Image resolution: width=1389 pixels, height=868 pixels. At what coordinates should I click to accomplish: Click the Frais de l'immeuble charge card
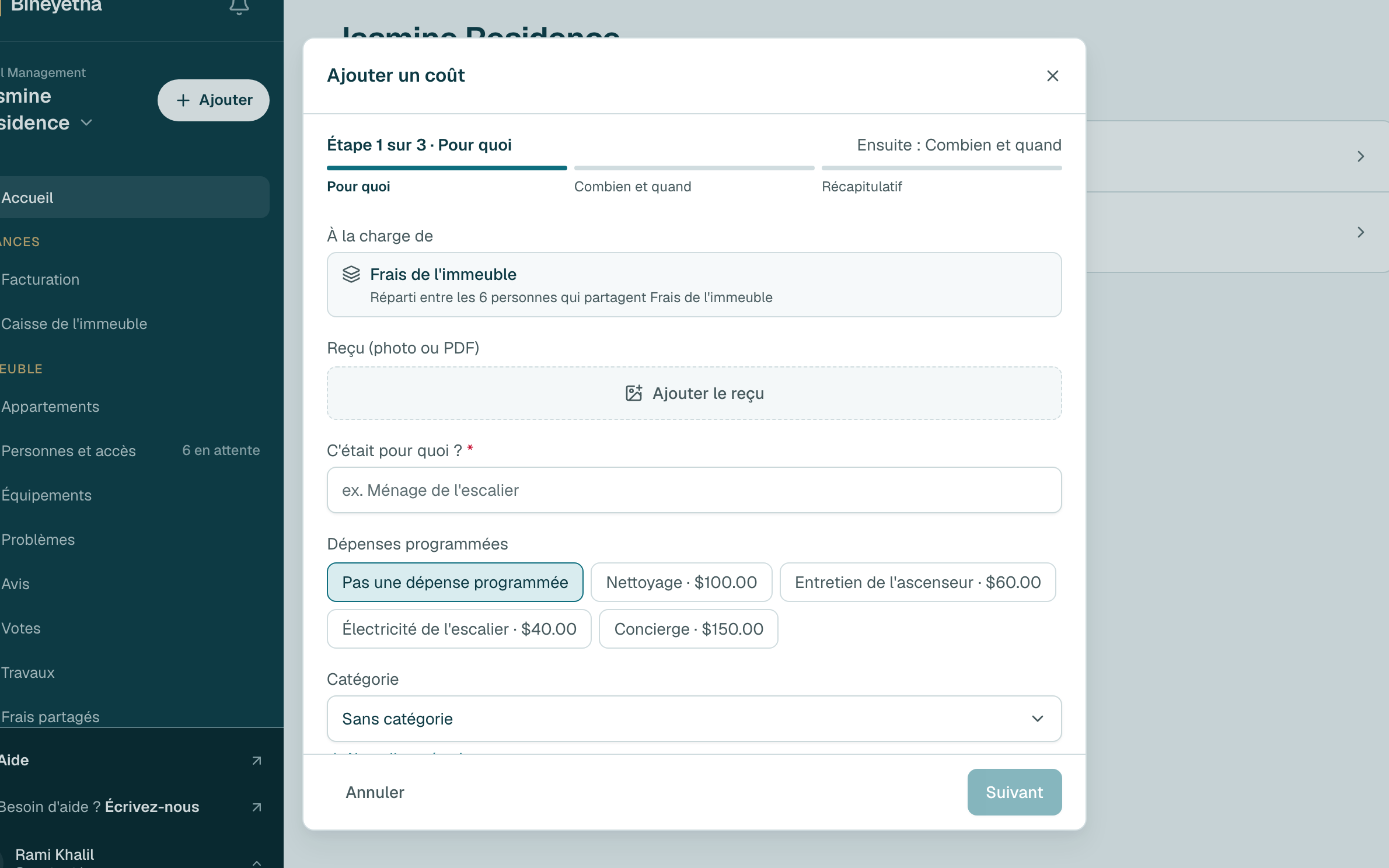(694, 285)
